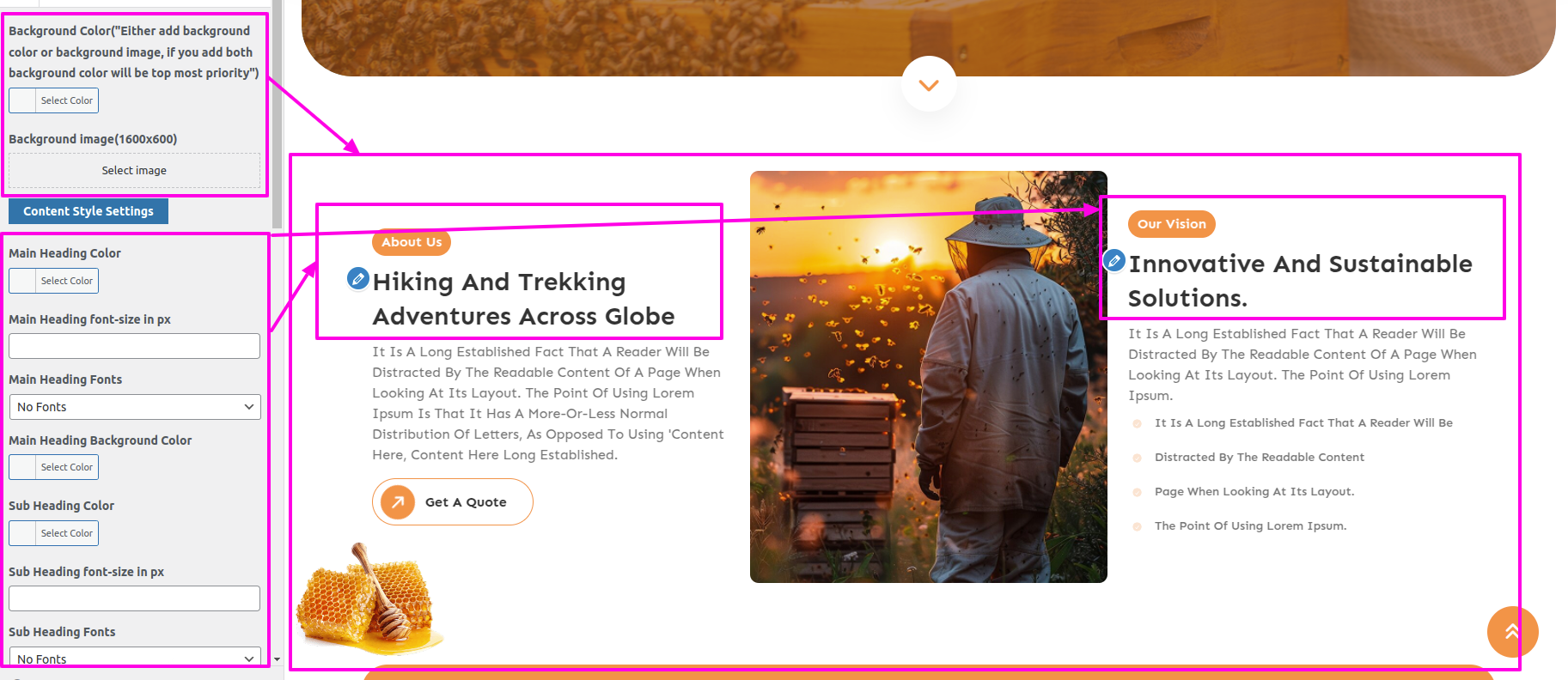Click the edit pencil icon beside Innovative heading
The width and height of the screenshot is (1568, 680).
coord(1113,260)
